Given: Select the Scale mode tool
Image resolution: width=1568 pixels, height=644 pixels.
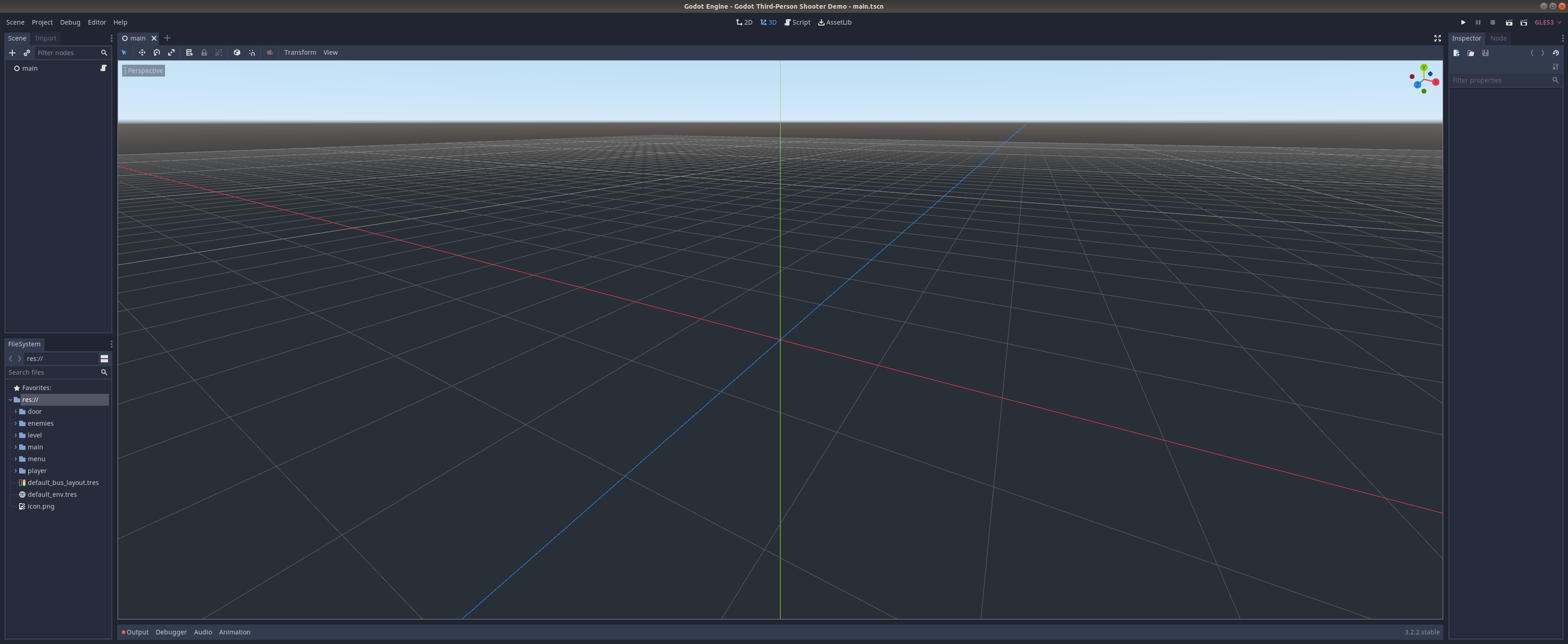Looking at the screenshot, I should [x=172, y=53].
